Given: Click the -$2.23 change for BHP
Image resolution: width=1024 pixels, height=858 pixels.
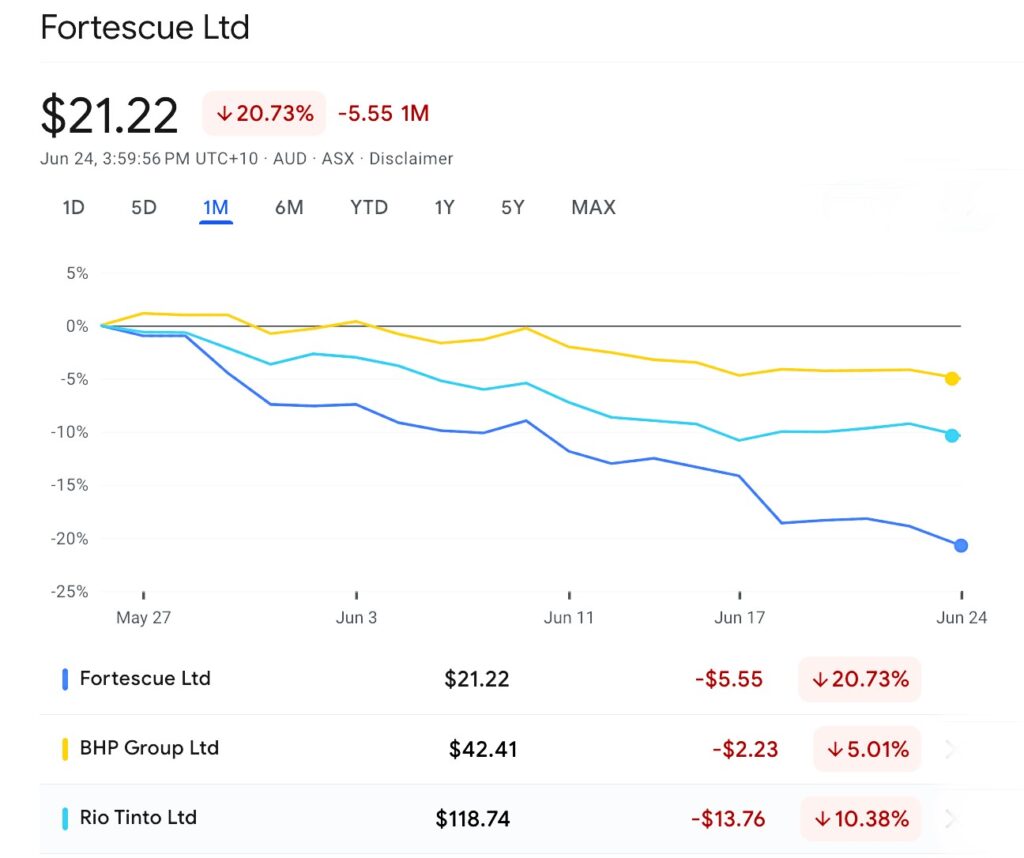Looking at the screenshot, I should [x=745, y=749].
